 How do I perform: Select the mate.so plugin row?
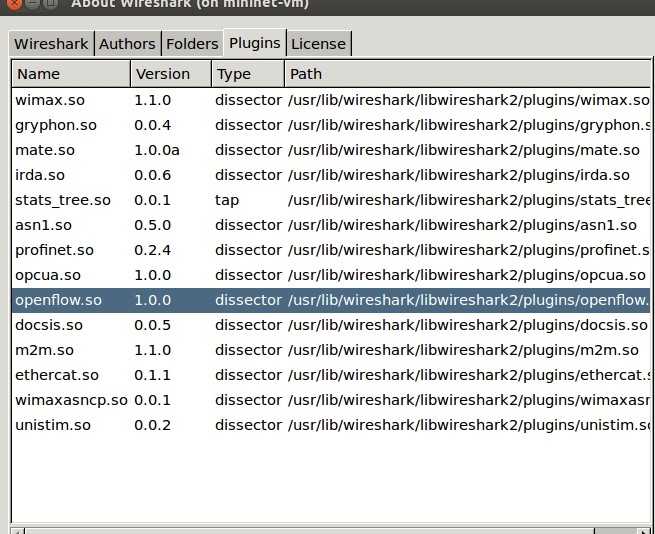point(331,150)
